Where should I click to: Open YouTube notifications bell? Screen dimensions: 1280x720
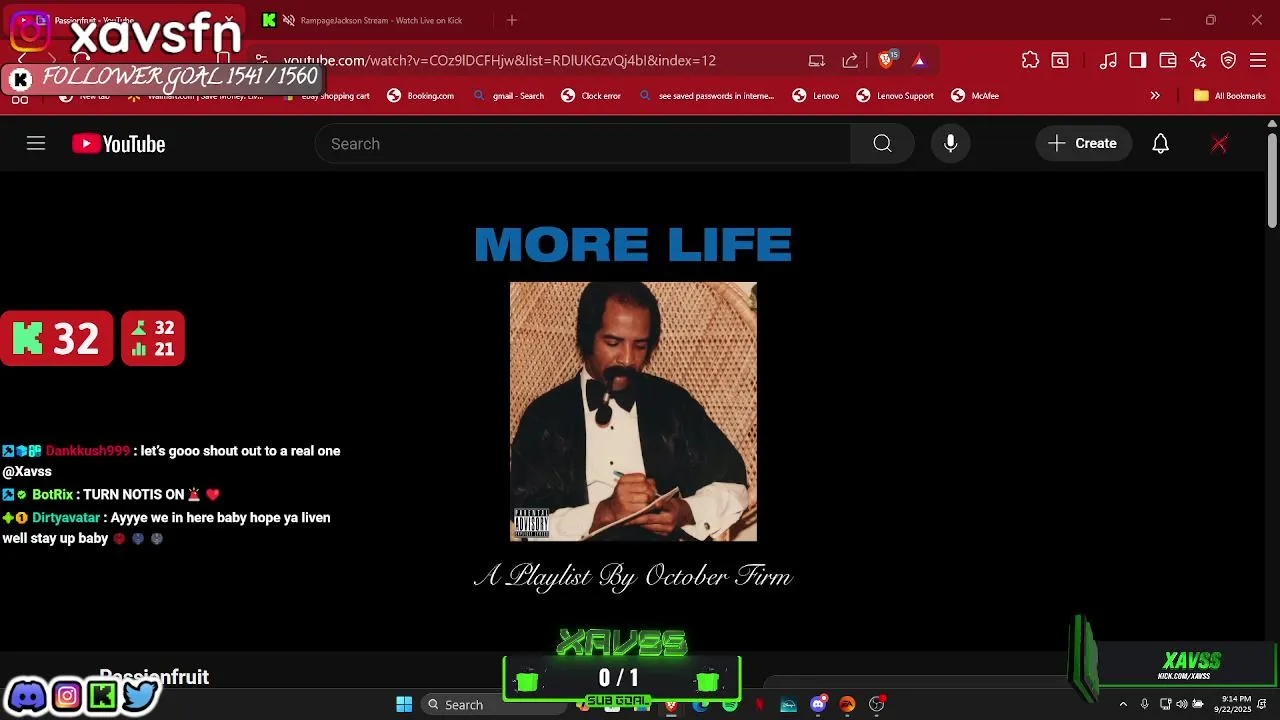(1160, 144)
